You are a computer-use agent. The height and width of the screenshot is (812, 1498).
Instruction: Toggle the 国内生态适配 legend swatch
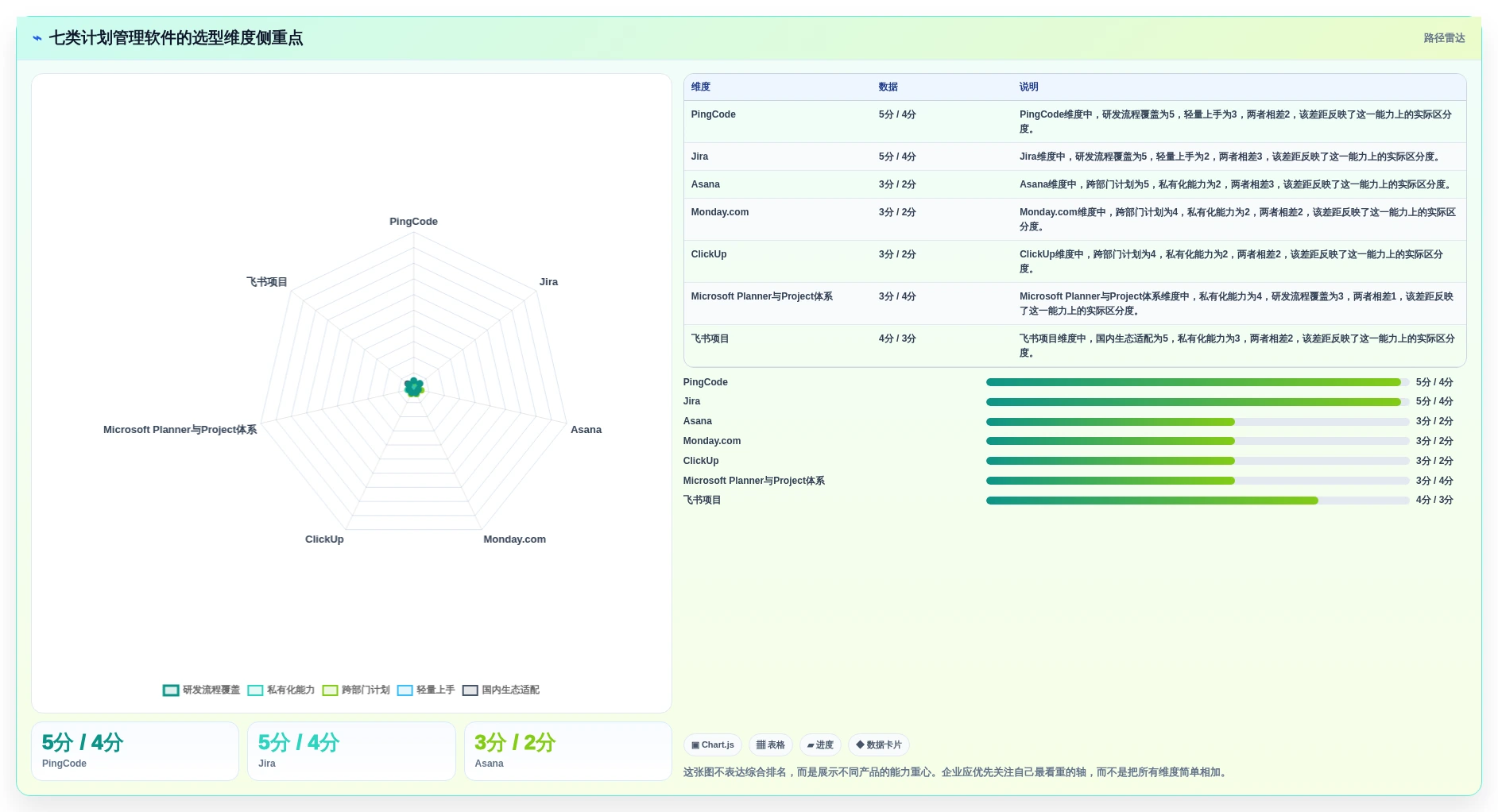click(470, 690)
